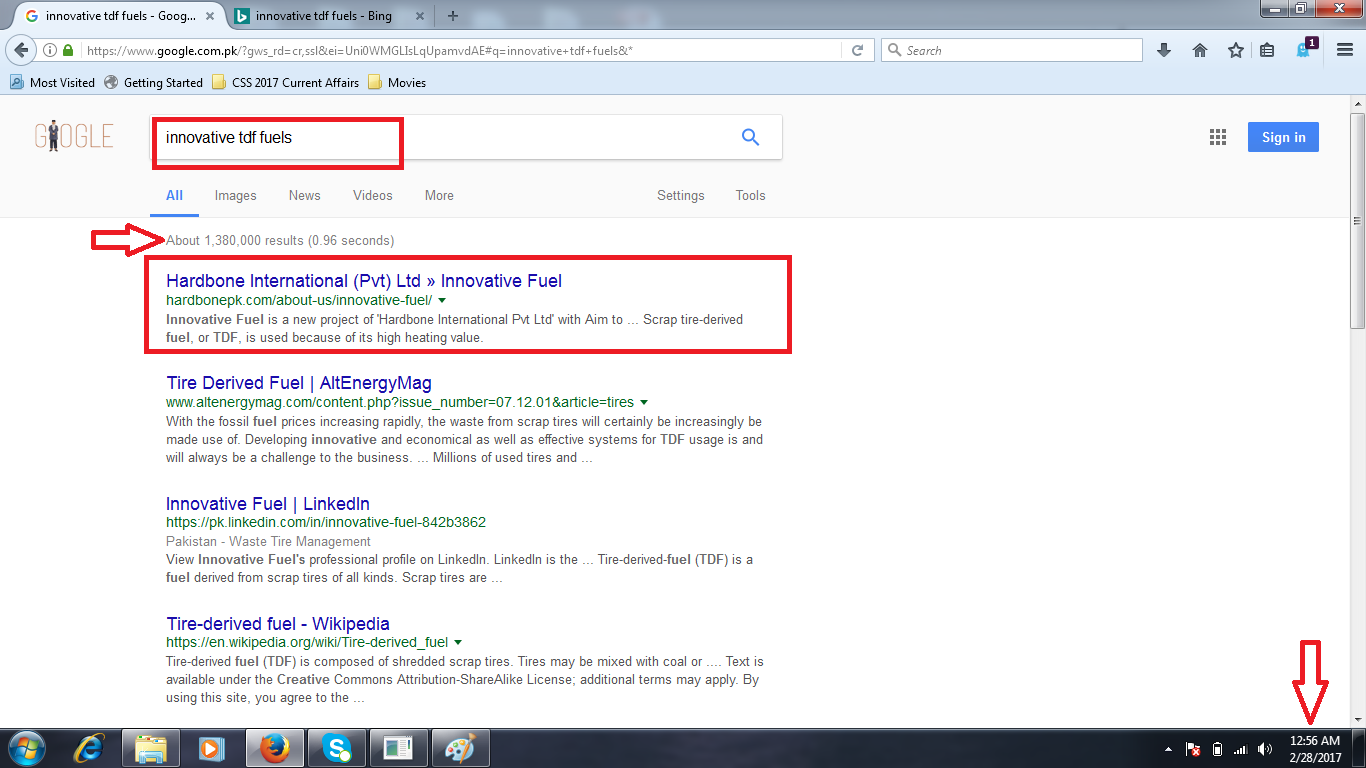Open Getting Started bookmark
1366x768 pixels.
coord(153,83)
